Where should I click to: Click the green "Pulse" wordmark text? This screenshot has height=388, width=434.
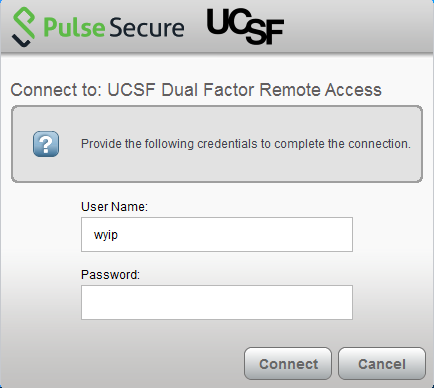click(74, 27)
